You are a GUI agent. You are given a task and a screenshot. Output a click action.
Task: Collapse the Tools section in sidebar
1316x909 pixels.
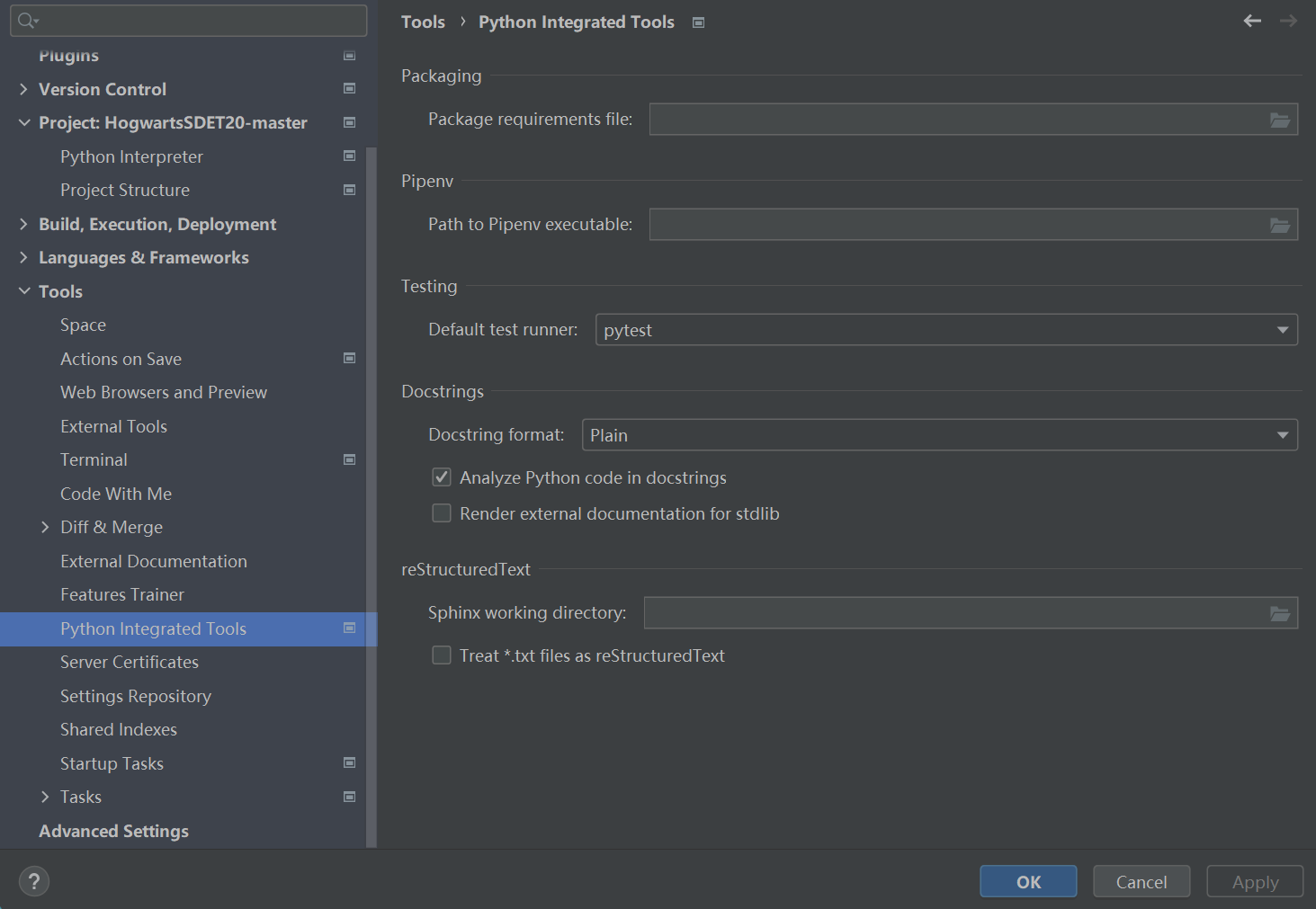point(24,291)
